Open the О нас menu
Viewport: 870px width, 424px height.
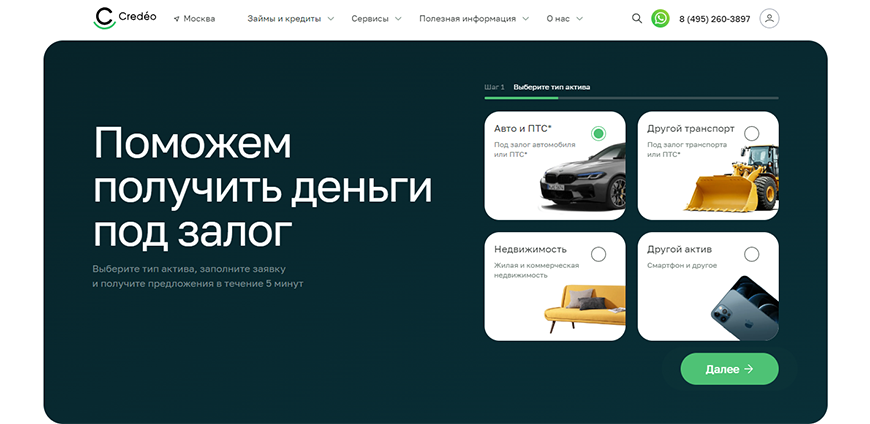point(564,19)
